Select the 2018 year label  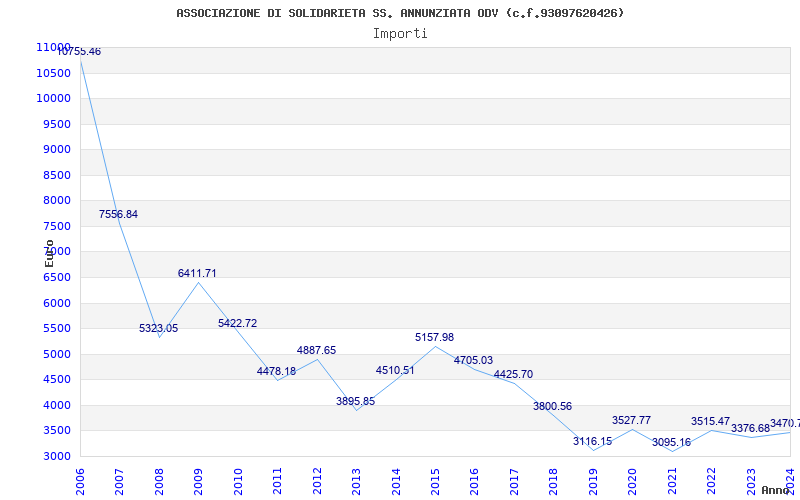[x=554, y=482]
